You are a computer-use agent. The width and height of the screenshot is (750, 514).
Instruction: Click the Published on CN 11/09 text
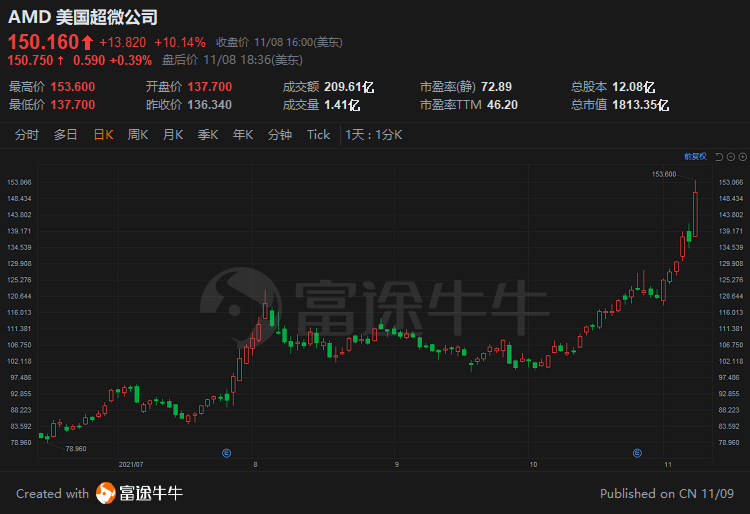point(667,493)
